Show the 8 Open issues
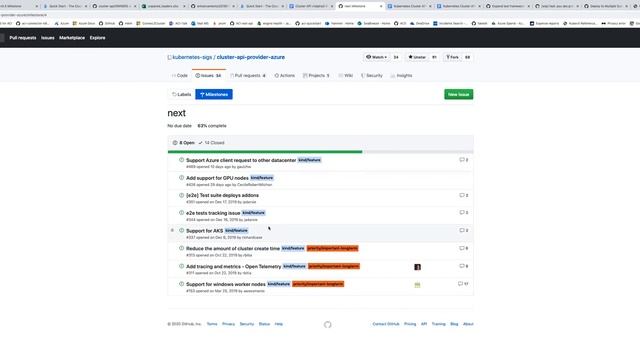 coord(184,143)
